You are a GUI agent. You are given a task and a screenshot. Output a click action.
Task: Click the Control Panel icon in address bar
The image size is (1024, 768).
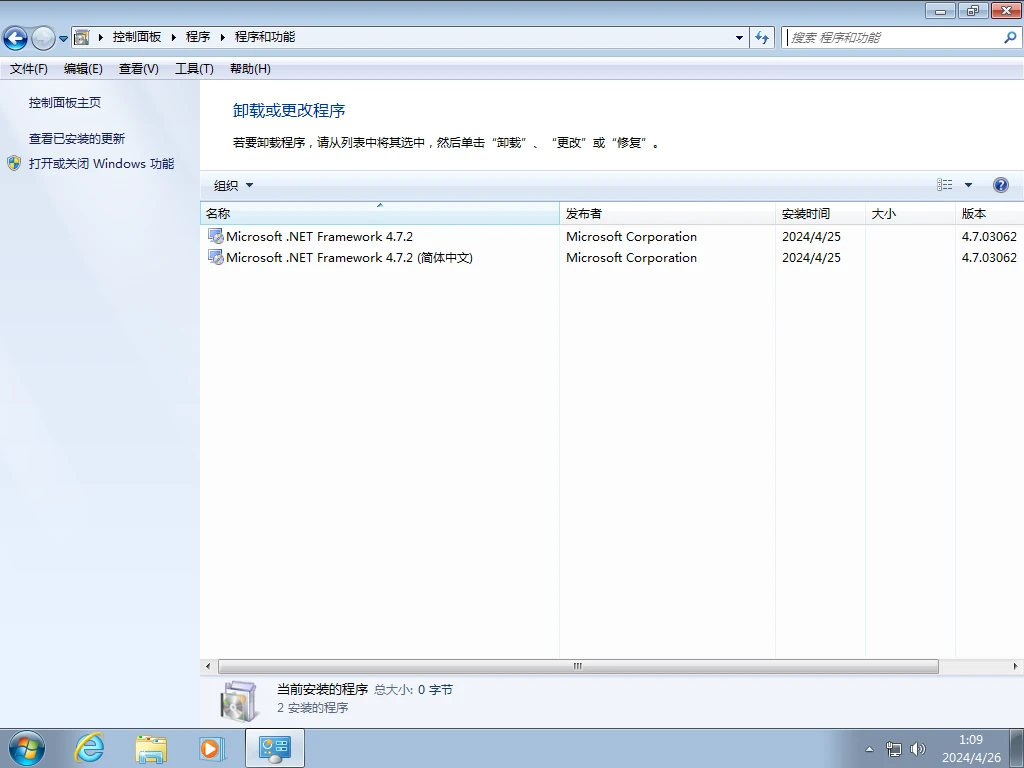(x=82, y=37)
